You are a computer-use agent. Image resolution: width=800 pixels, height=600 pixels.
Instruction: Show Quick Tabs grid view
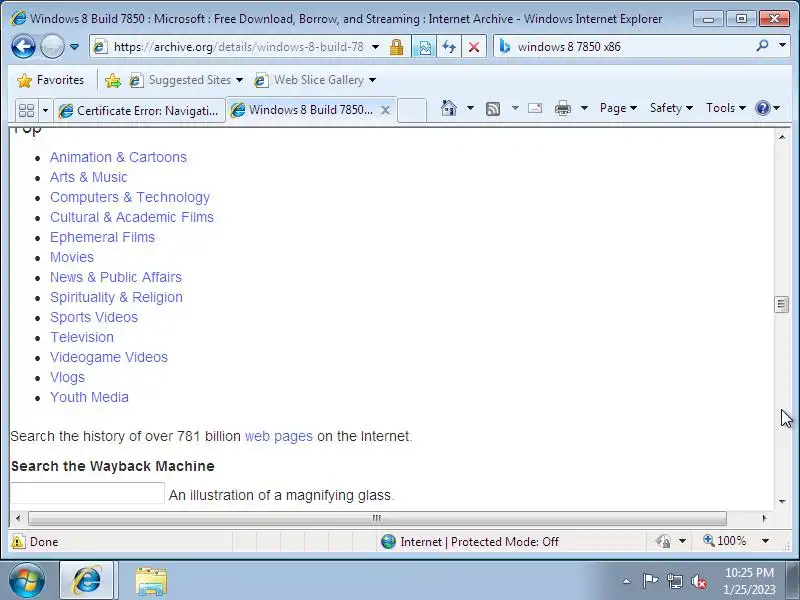27,110
